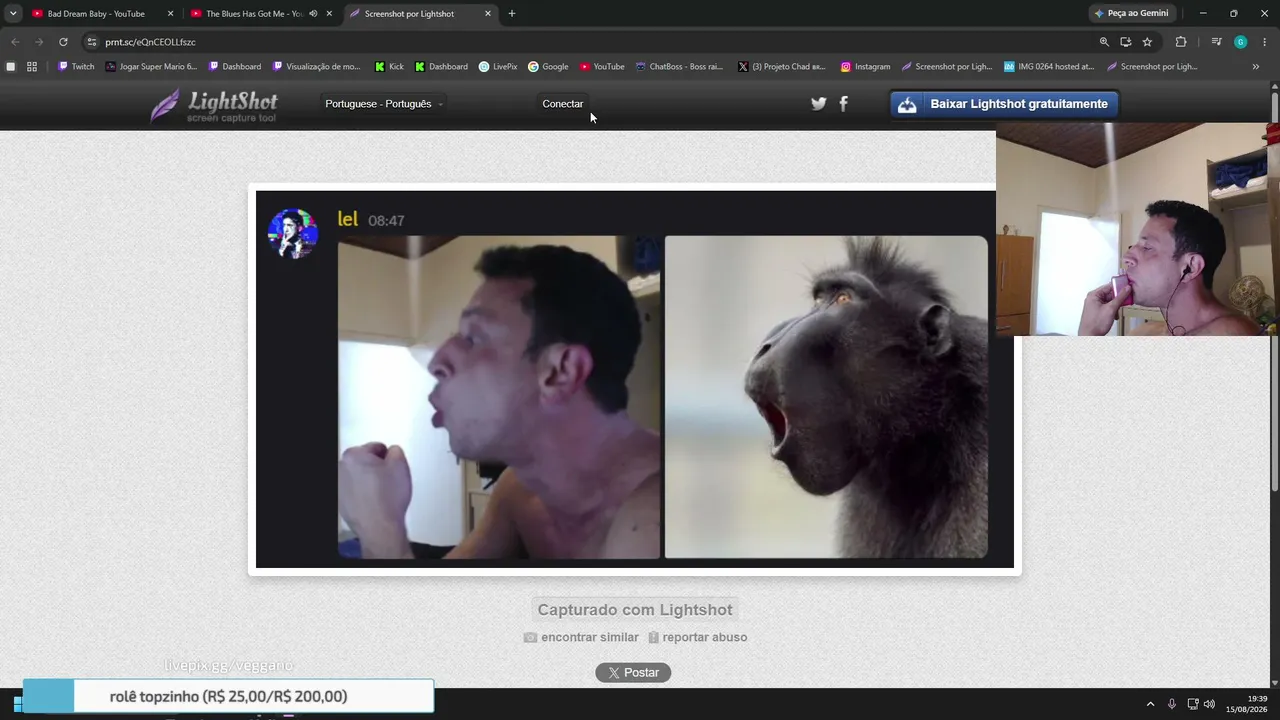Open Lightshot's Facebook page icon
The height and width of the screenshot is (720, 1280).
tap(843, 104)
